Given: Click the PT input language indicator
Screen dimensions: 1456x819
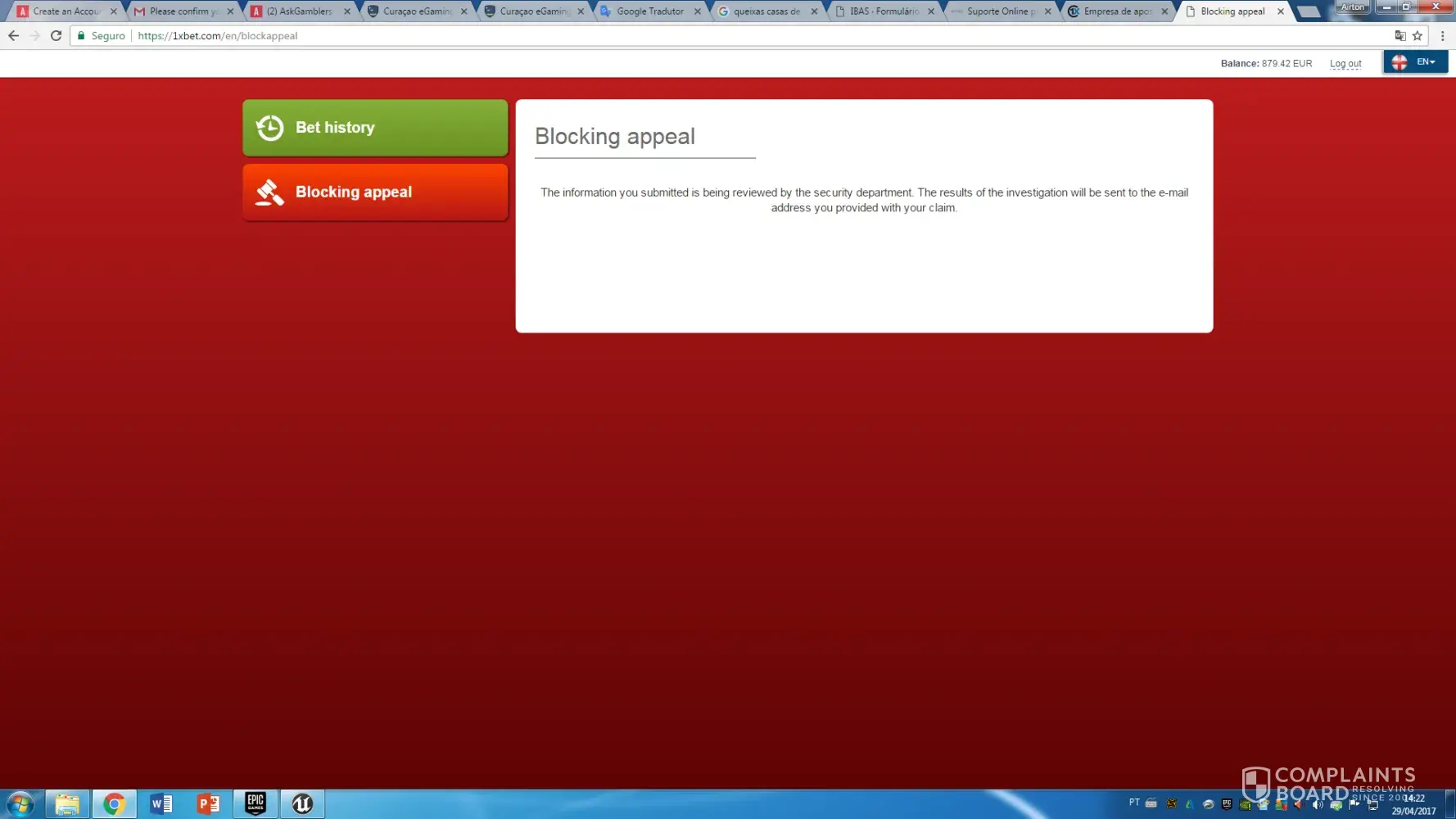Looking at the screenshot, I should (x=1134, y=803).
